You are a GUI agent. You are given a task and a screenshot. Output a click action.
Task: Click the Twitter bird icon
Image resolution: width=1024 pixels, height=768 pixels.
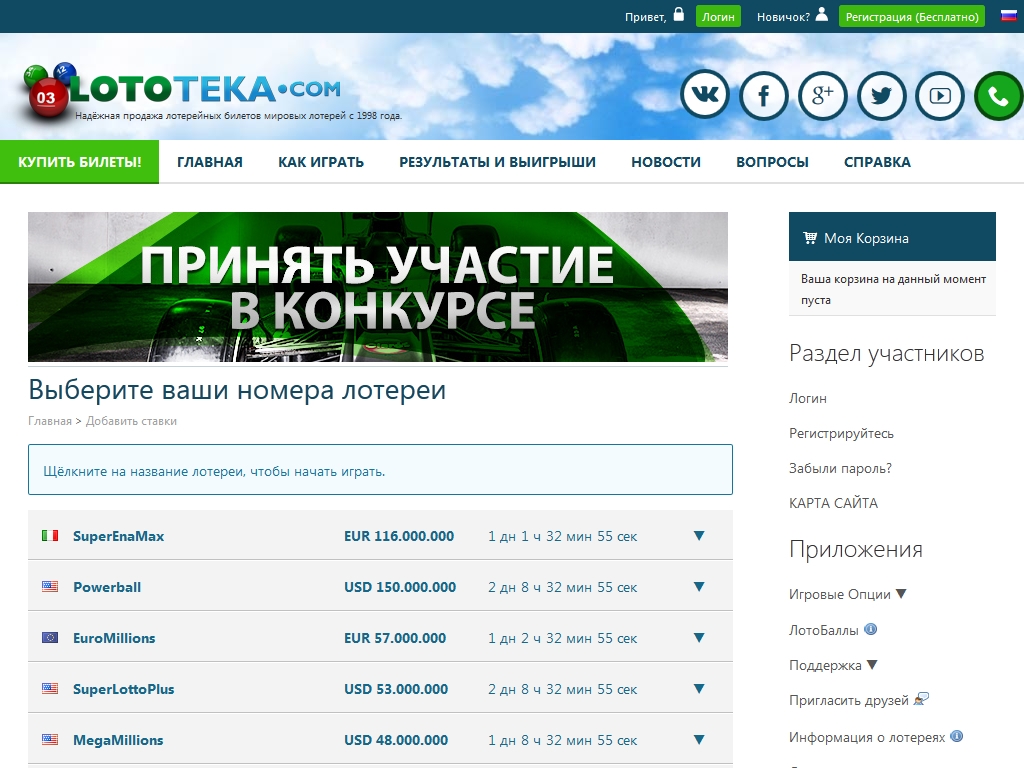click(881, 96)
